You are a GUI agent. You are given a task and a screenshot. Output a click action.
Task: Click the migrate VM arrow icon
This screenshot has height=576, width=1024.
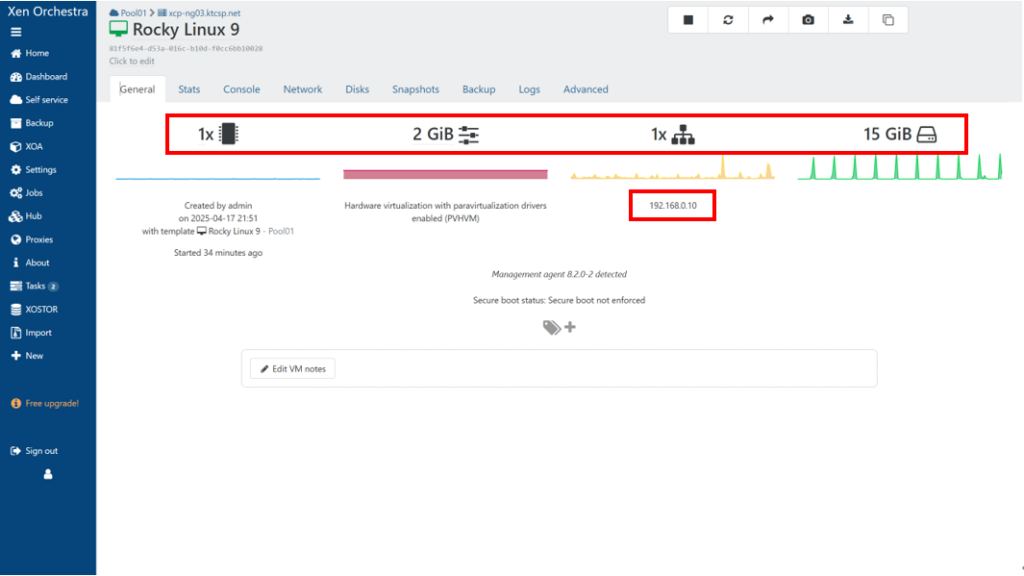pos(768,20)
